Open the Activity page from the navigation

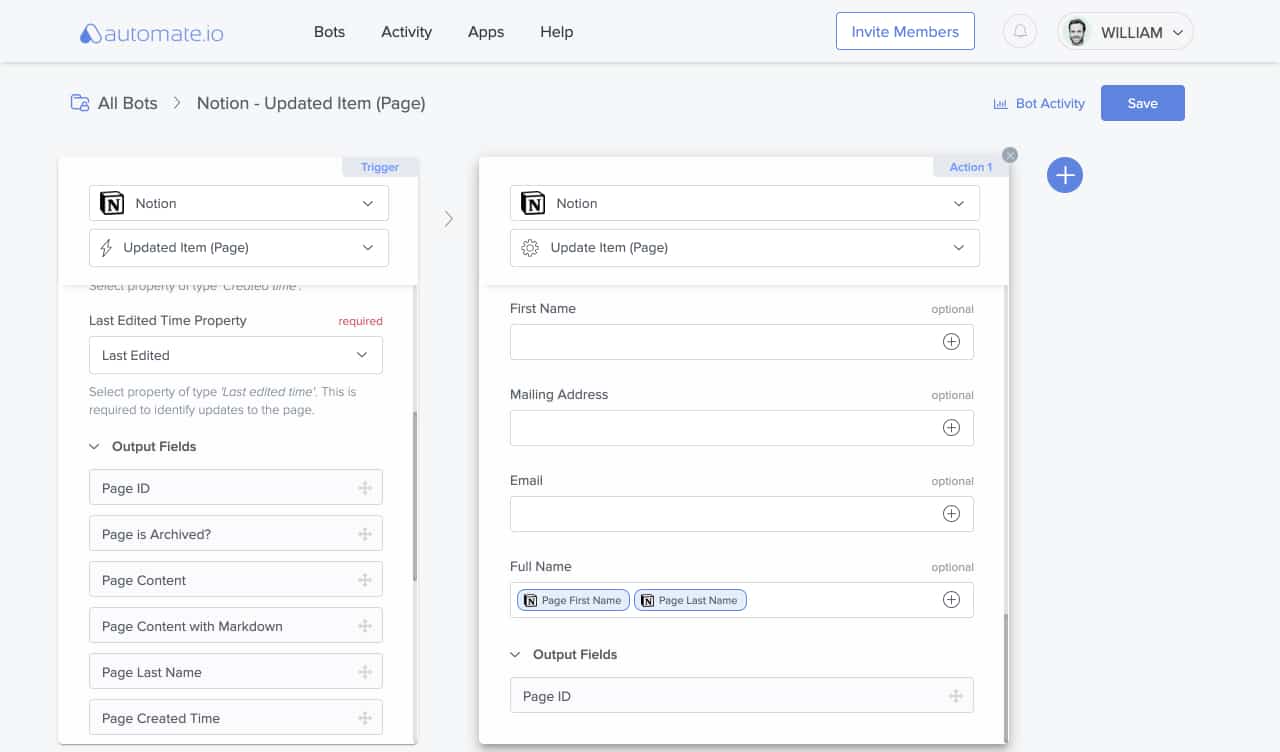coord(406,32)
